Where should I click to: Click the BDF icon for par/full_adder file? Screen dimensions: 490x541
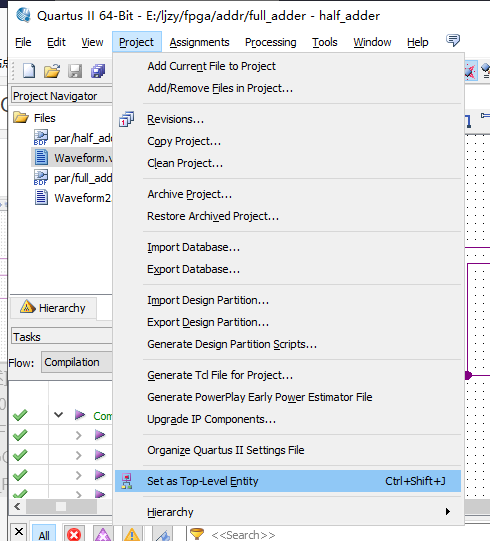click(41, 178)
